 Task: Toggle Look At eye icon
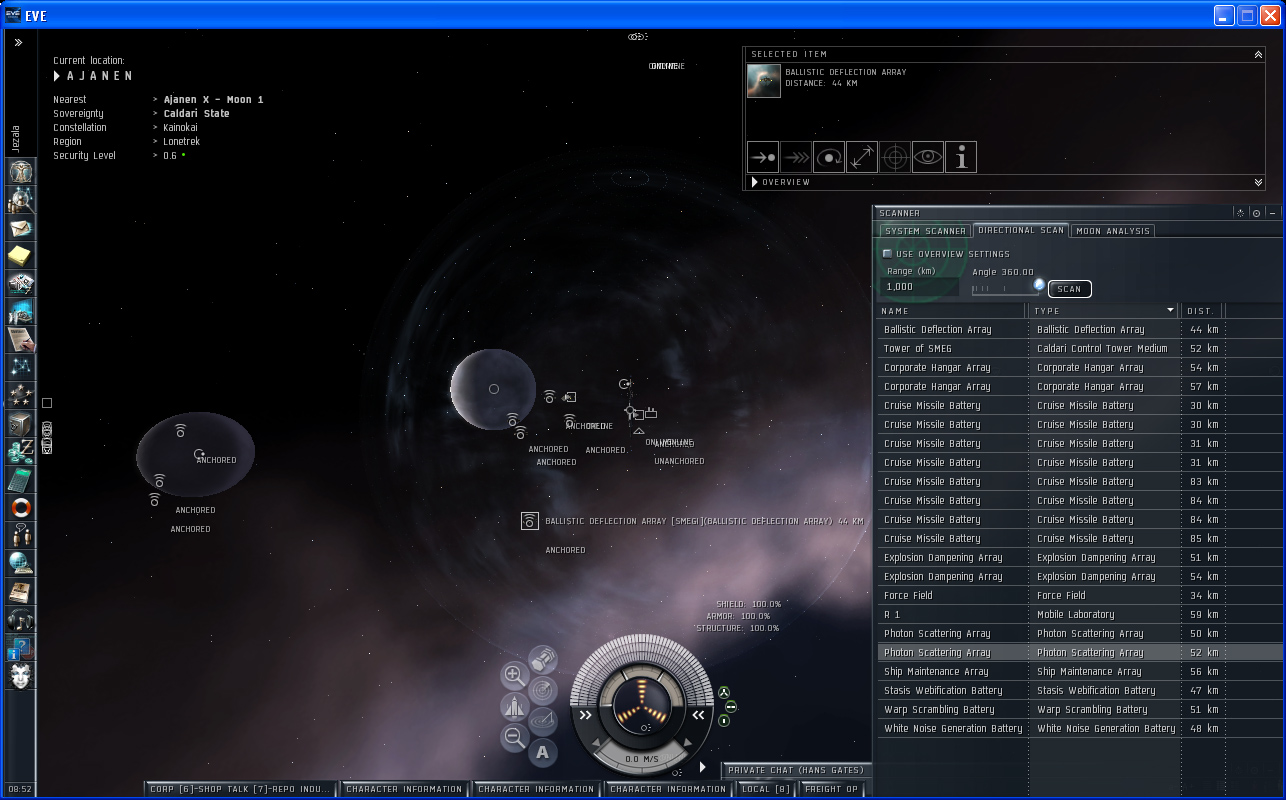tap(928, 157)
